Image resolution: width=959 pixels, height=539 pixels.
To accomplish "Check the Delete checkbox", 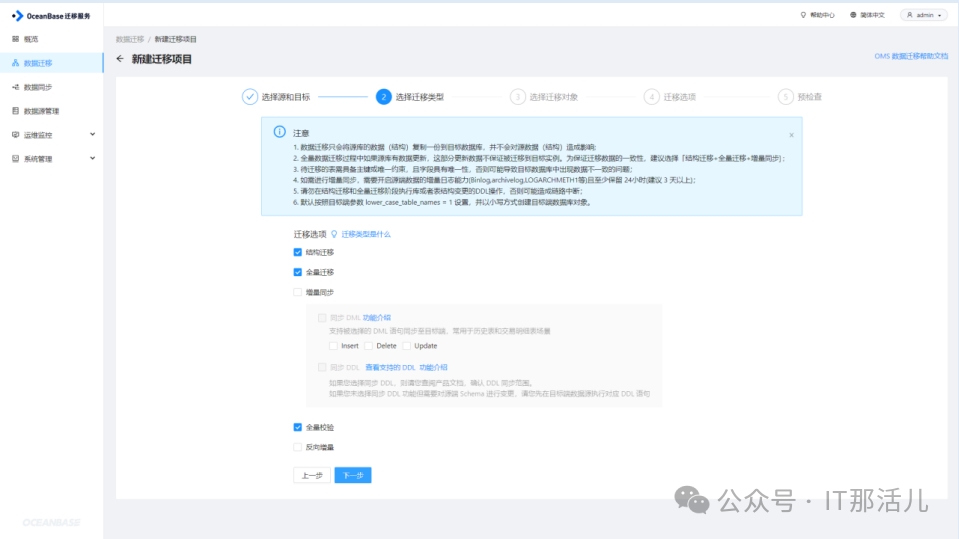I will [368, 346].
